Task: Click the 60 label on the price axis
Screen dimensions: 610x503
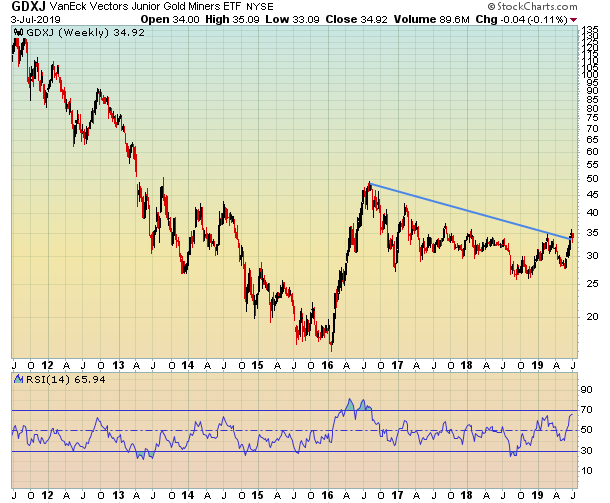Action: coord(592,152)
